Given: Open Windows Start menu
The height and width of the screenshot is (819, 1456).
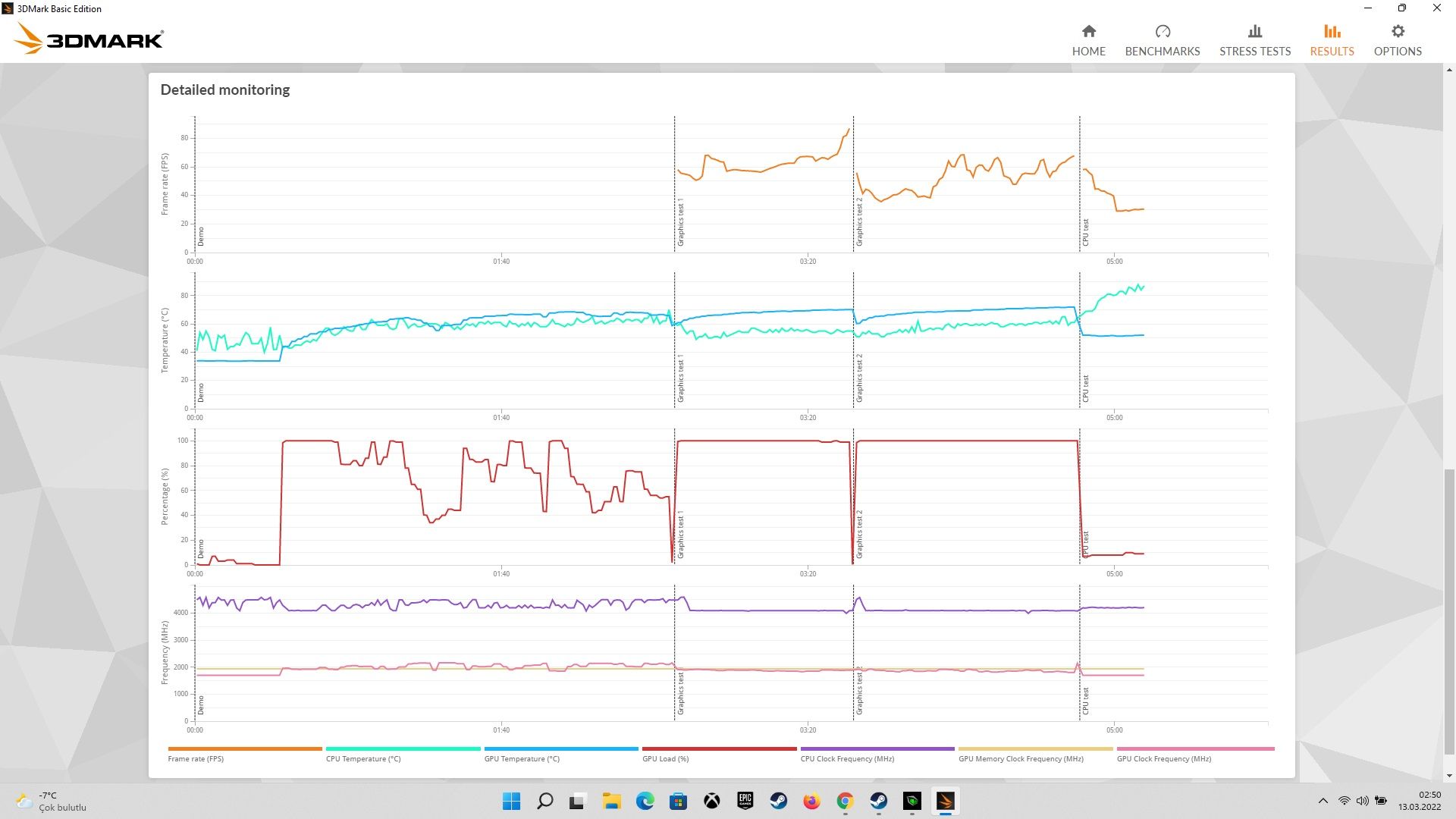Looking at the screenshot, I should tap(511, 801).
